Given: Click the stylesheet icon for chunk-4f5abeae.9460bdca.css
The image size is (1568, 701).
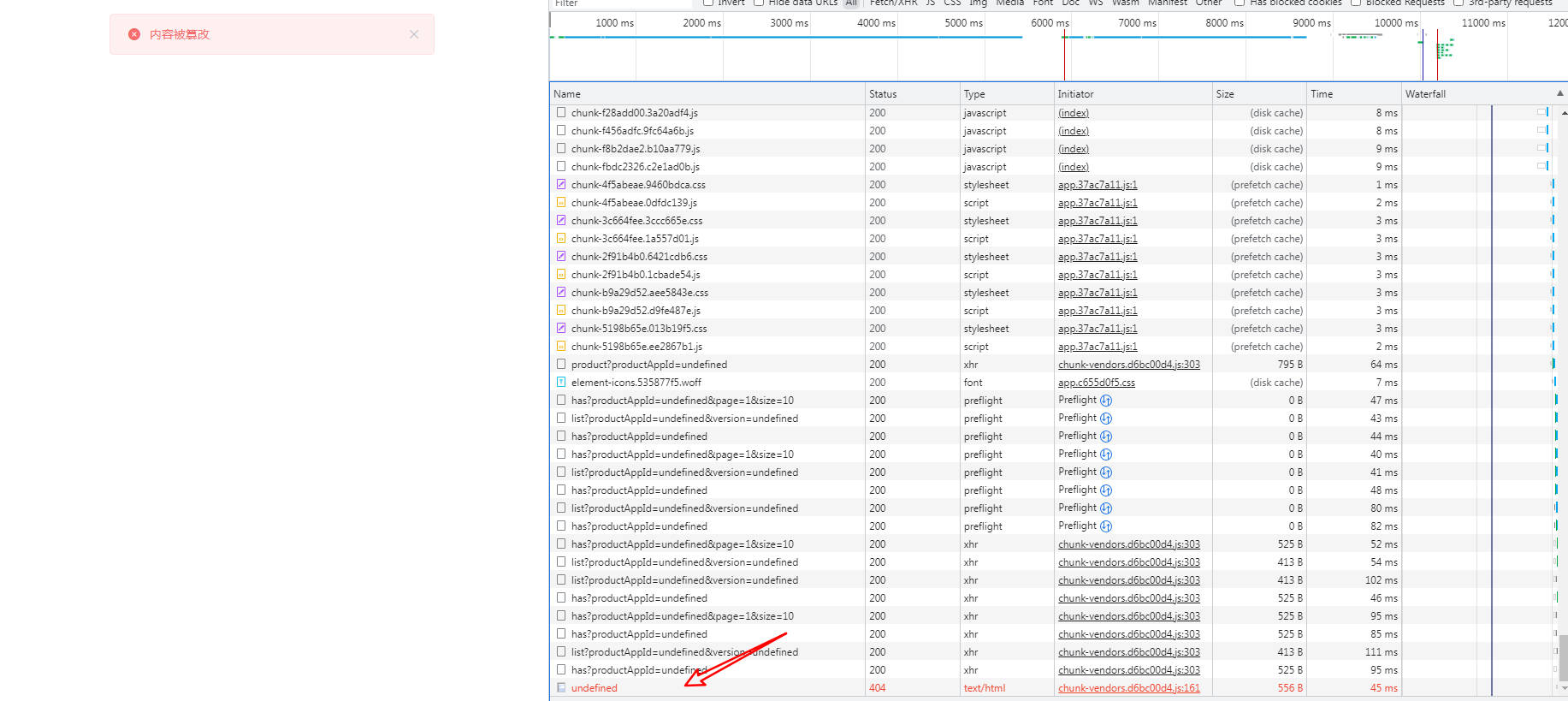Looking at the screenshot, I should (561, 184).
